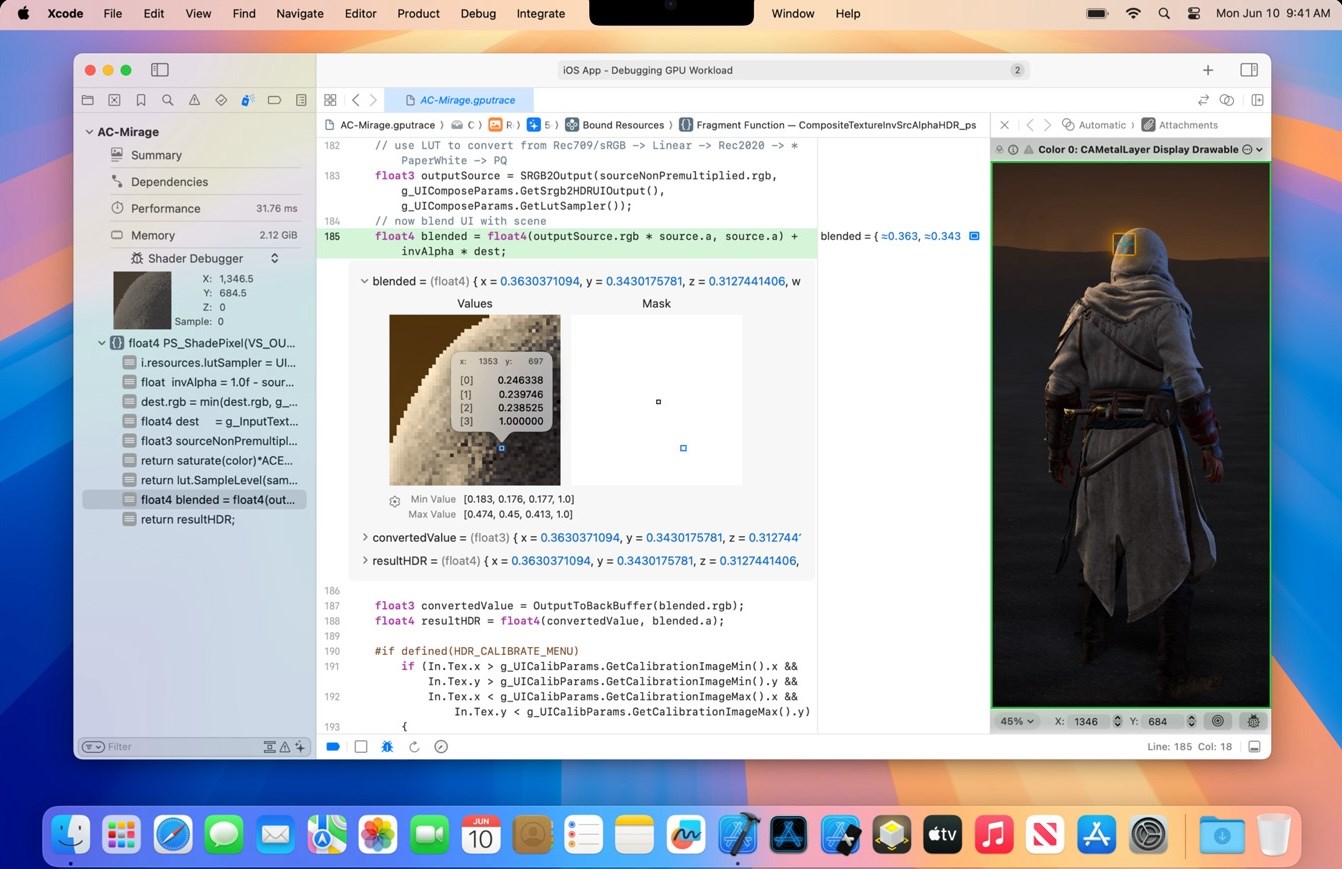This screenshot has height=869, width=1342.
Task: Click the compass icon in debug bar
Action: (x=441, y=746)
